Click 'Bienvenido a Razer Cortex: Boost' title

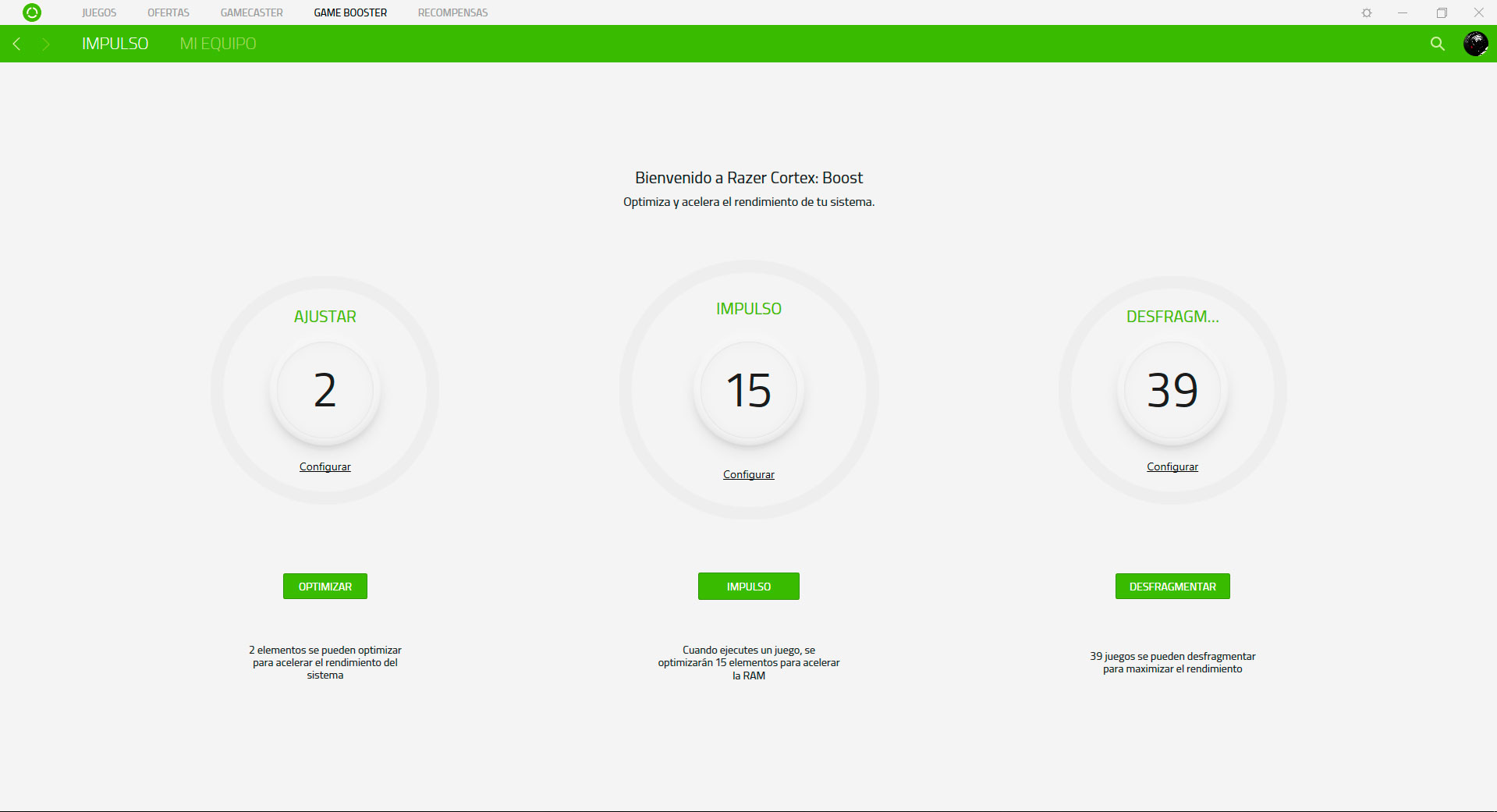tap(749, 178)
